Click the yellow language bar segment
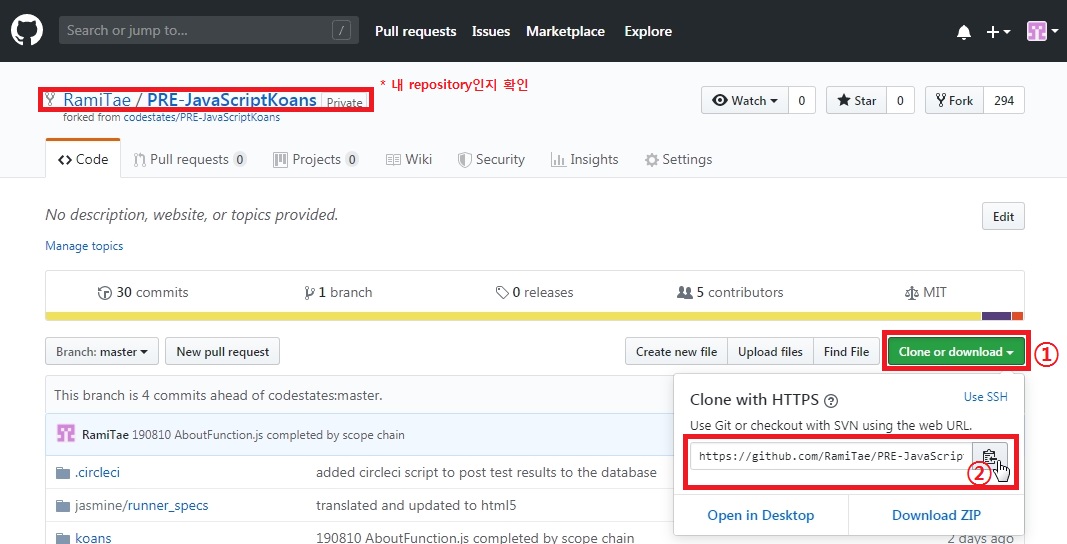Screen dimensions: 1067x544 tap(513, 316)
